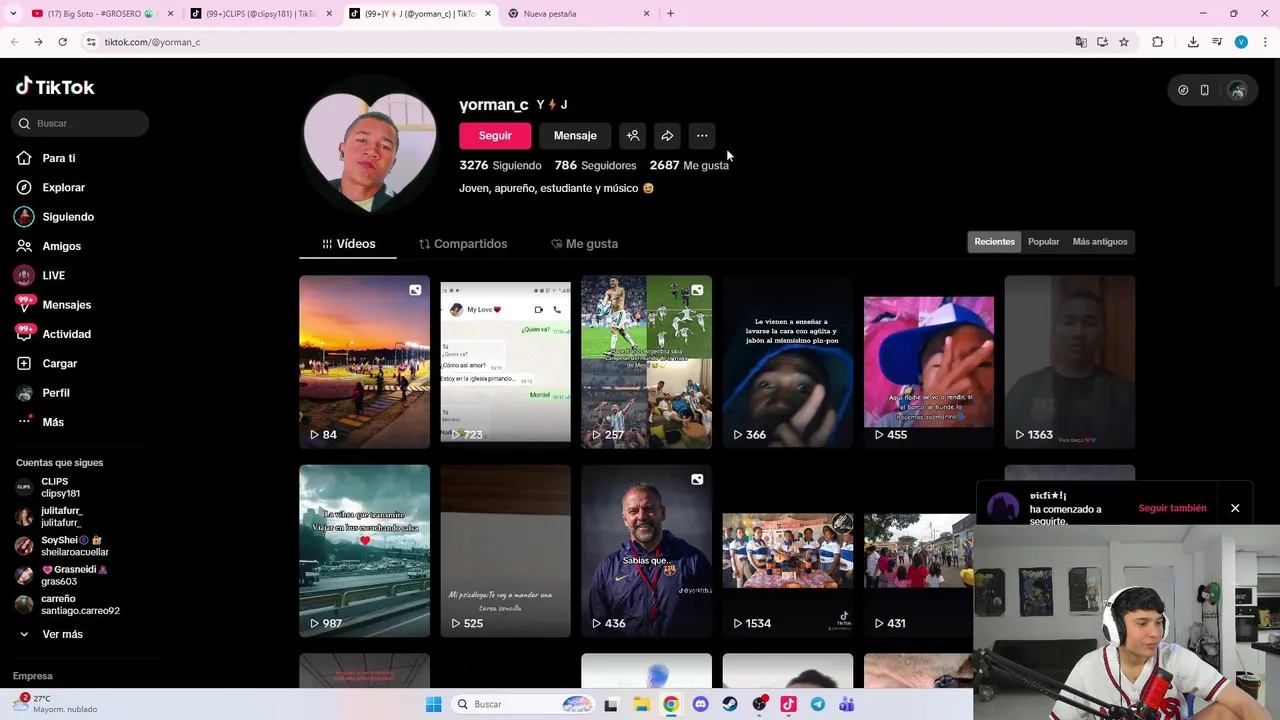Switch to the Vídeos tab
The height and width of the screenshot is (720, 1280).
(348, 244)
